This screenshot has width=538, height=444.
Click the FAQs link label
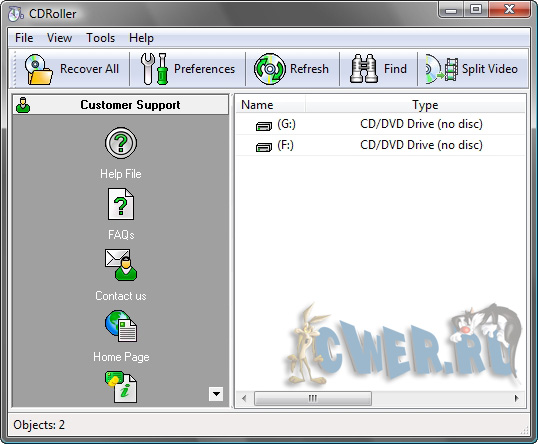tap(121, 235)
